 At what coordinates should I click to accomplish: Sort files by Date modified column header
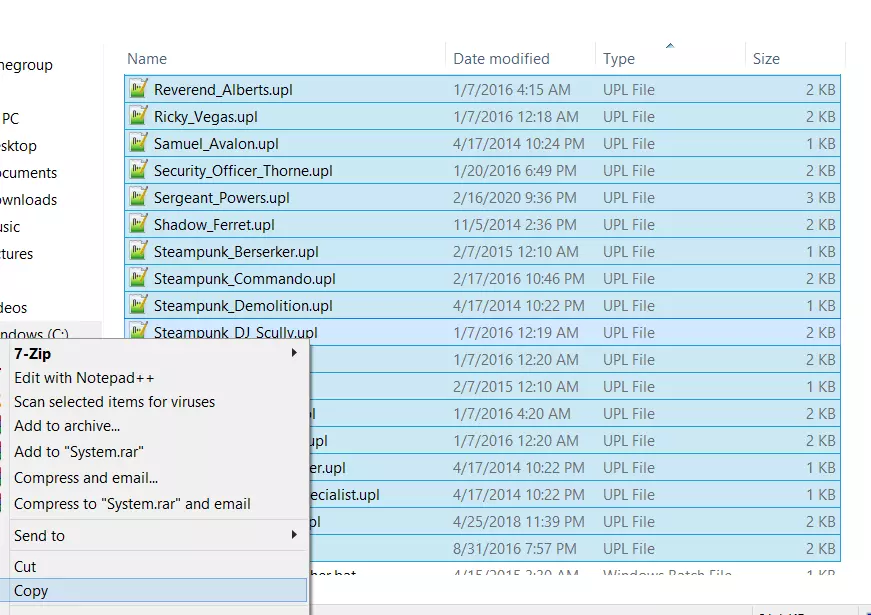501,59
